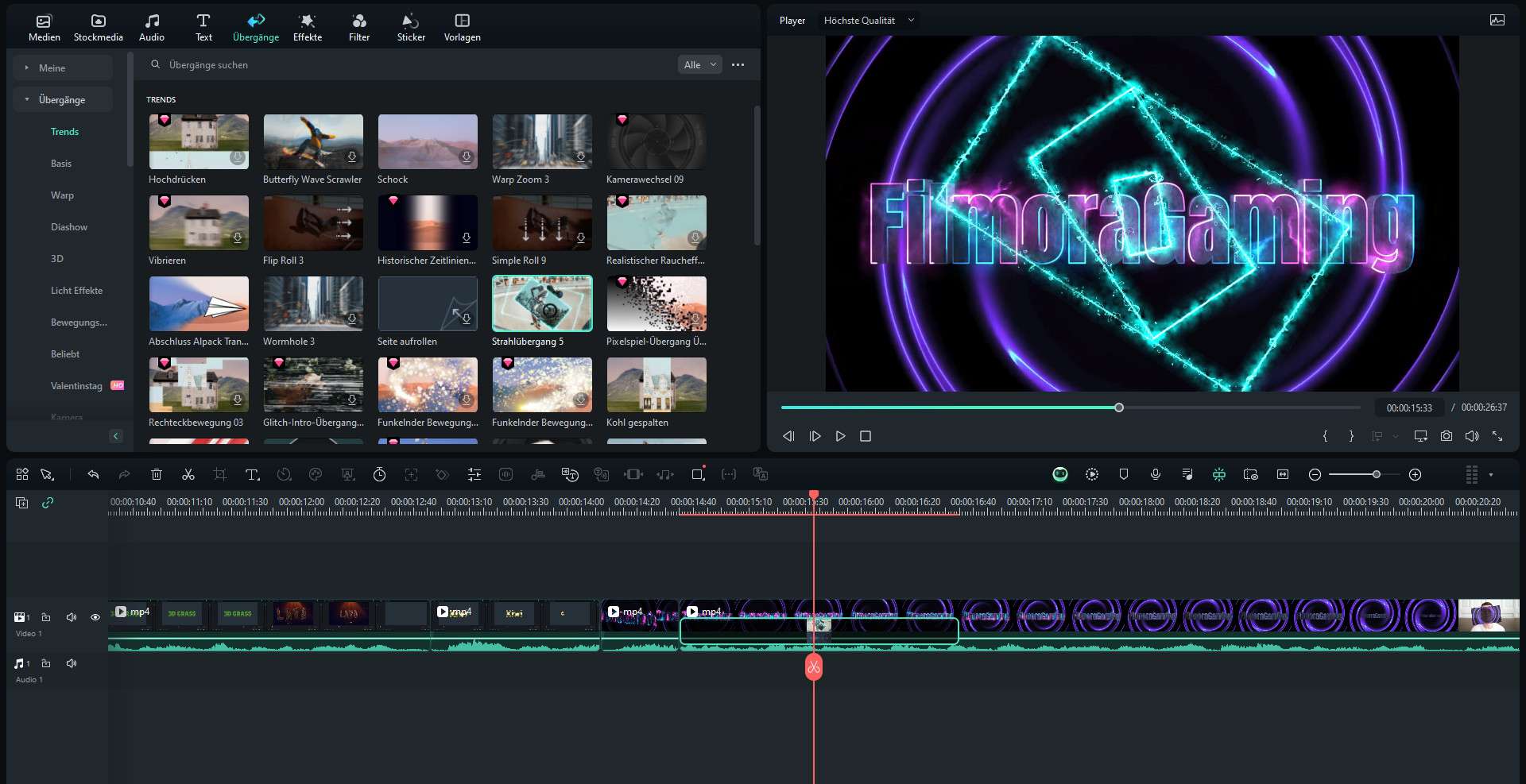Click the undo icon in timeline toolbar

[93, 474]
